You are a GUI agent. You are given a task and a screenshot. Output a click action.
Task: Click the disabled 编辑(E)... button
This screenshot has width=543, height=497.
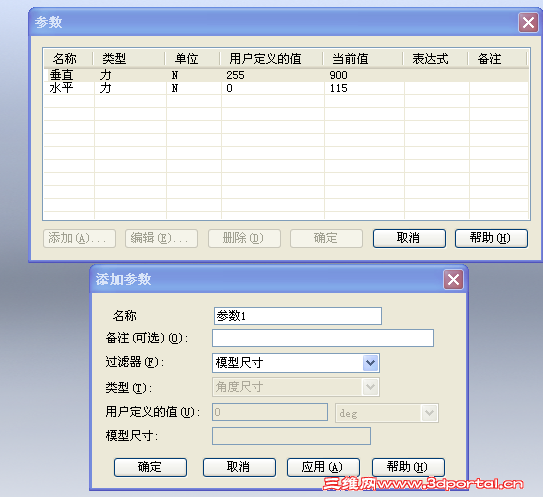(161, 238)
